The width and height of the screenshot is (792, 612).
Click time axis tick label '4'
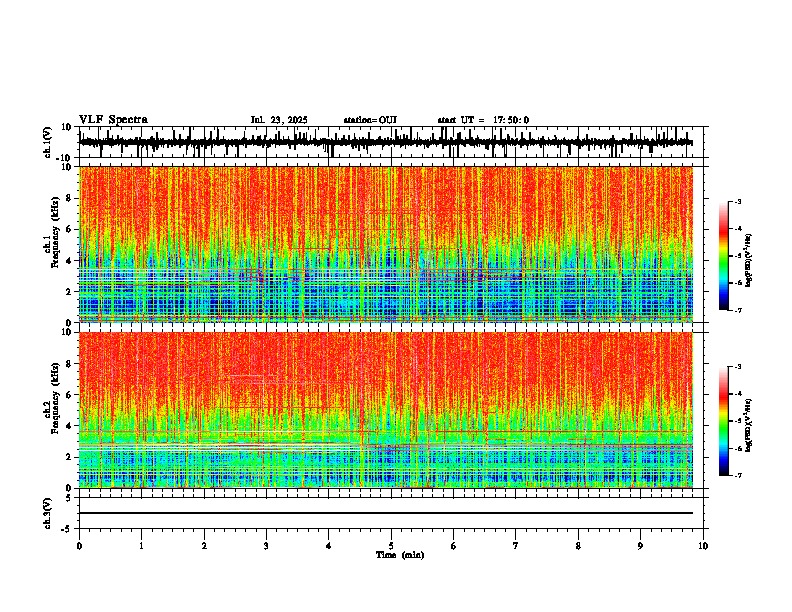pos(329,546)
